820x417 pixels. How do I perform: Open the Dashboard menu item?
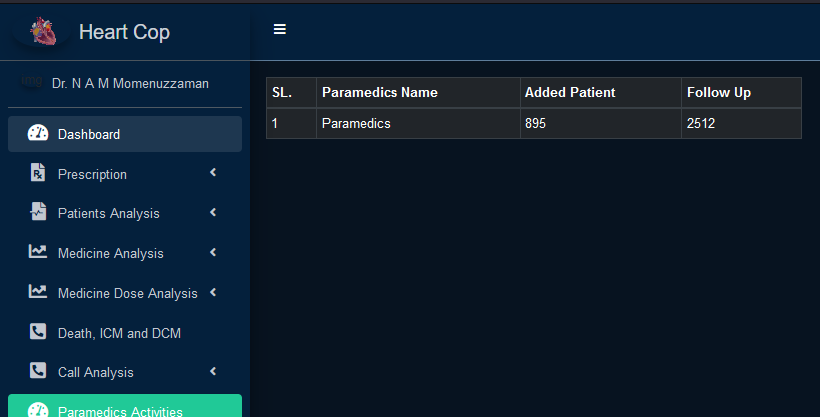(x=89, y=134)
